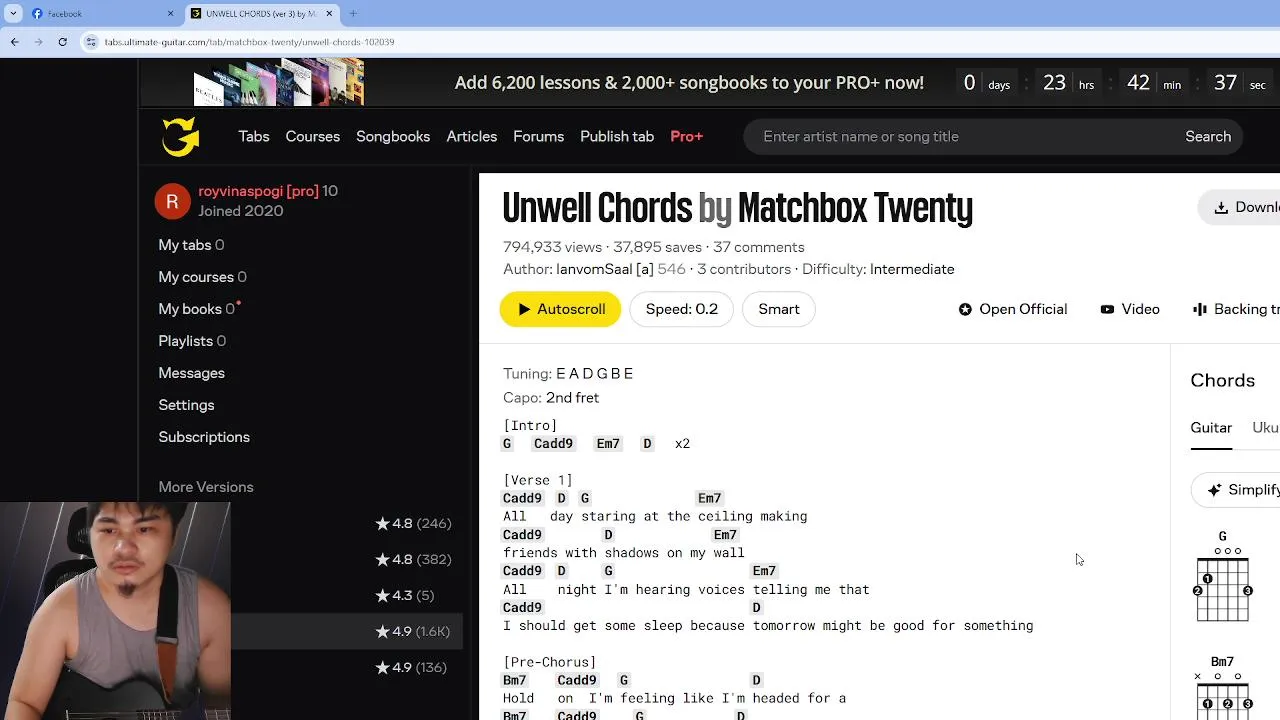1280x720 pixels.
Task: Open the site info icon in address bar
Action: [91, 42]
